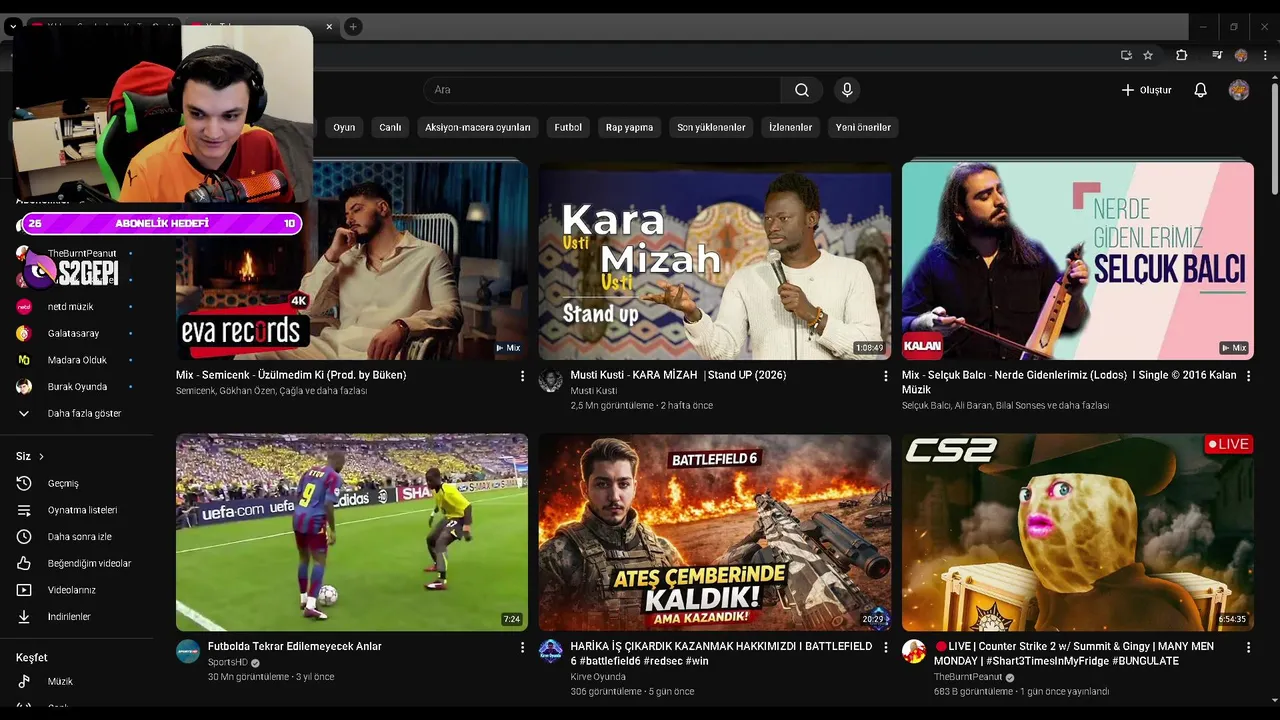Open Burak Oyunda subscription
1280x720 pixels.
click(77, 387)
